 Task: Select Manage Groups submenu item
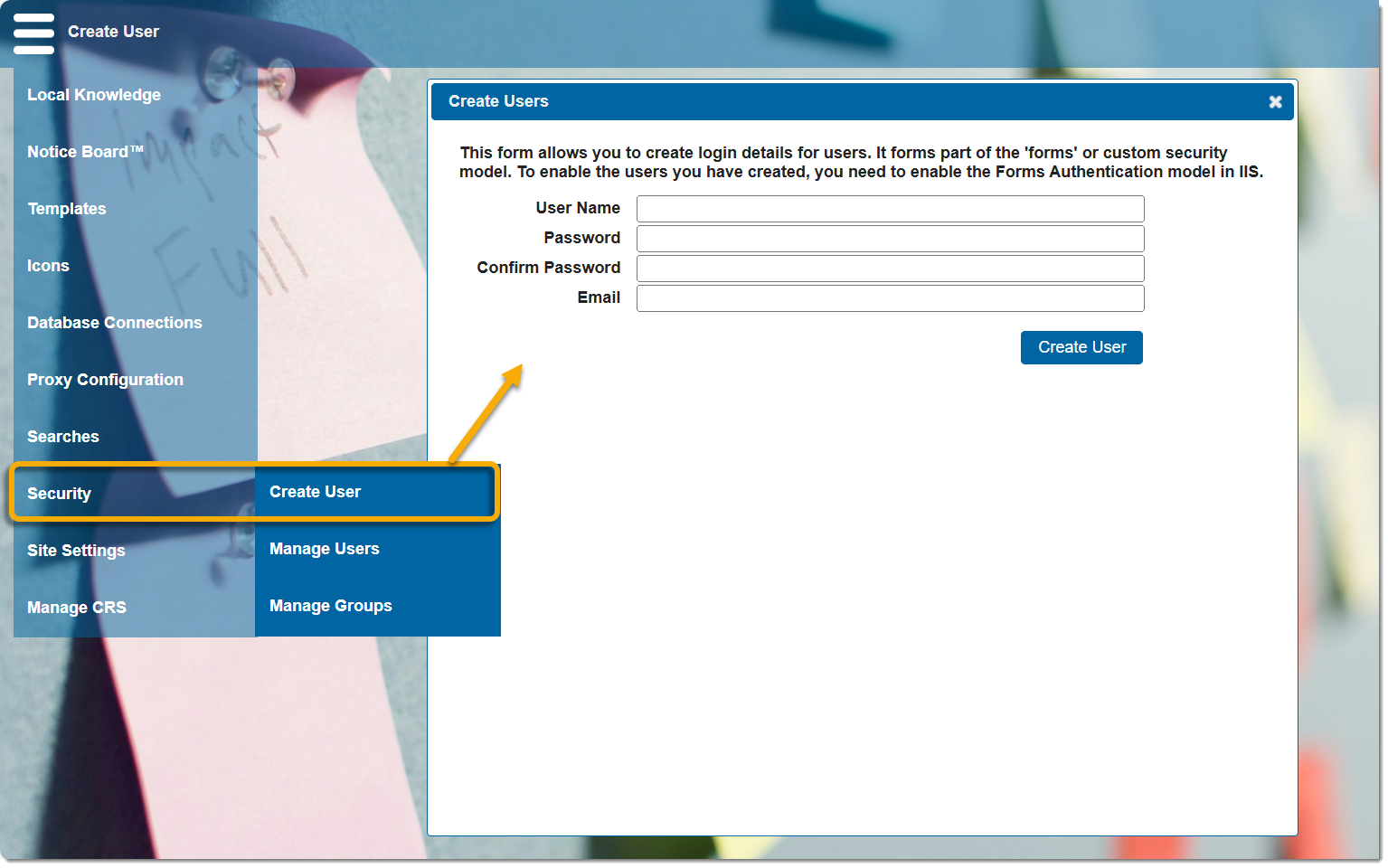[x=331, y=606]
